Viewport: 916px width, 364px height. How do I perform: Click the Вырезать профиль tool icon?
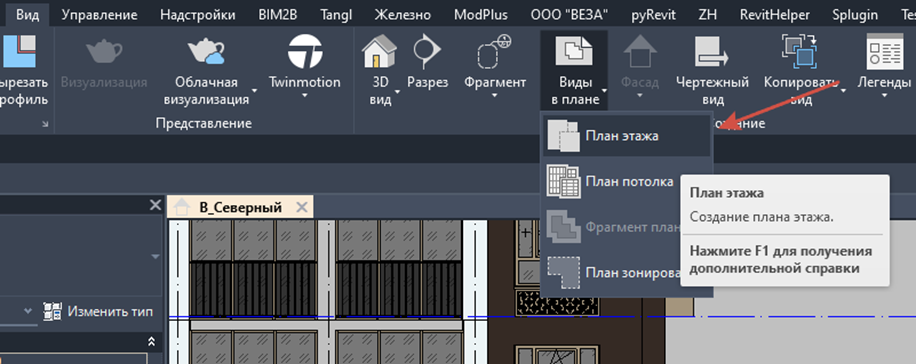tap(20, 51)
